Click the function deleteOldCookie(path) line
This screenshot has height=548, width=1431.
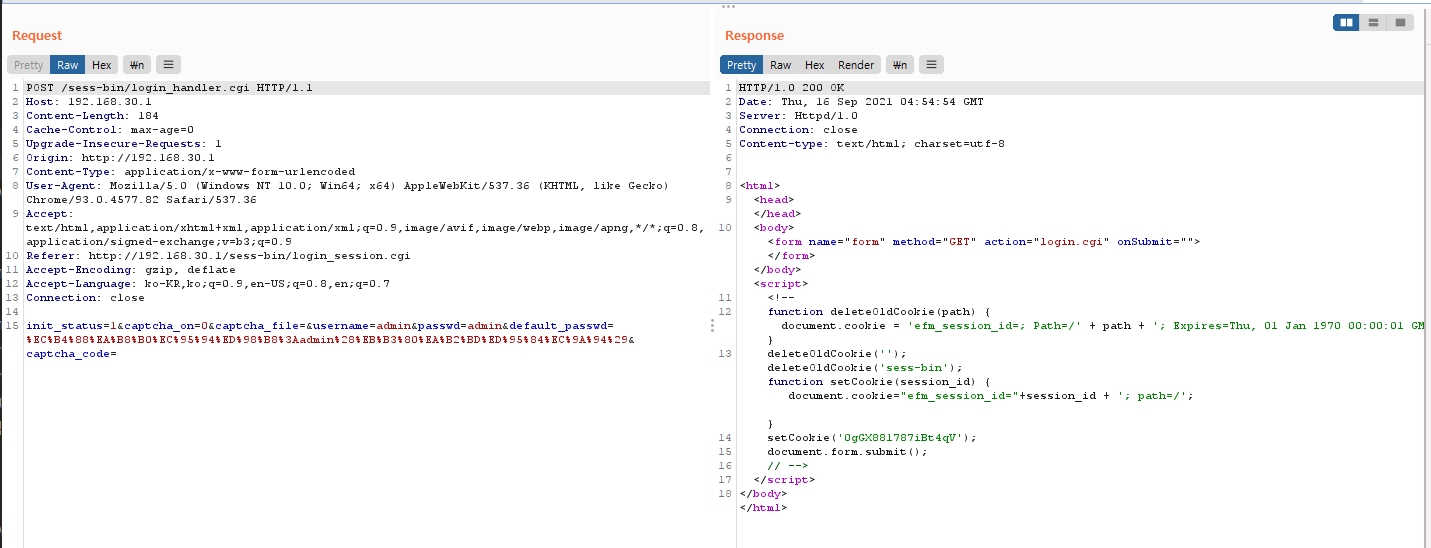(879, 312)
